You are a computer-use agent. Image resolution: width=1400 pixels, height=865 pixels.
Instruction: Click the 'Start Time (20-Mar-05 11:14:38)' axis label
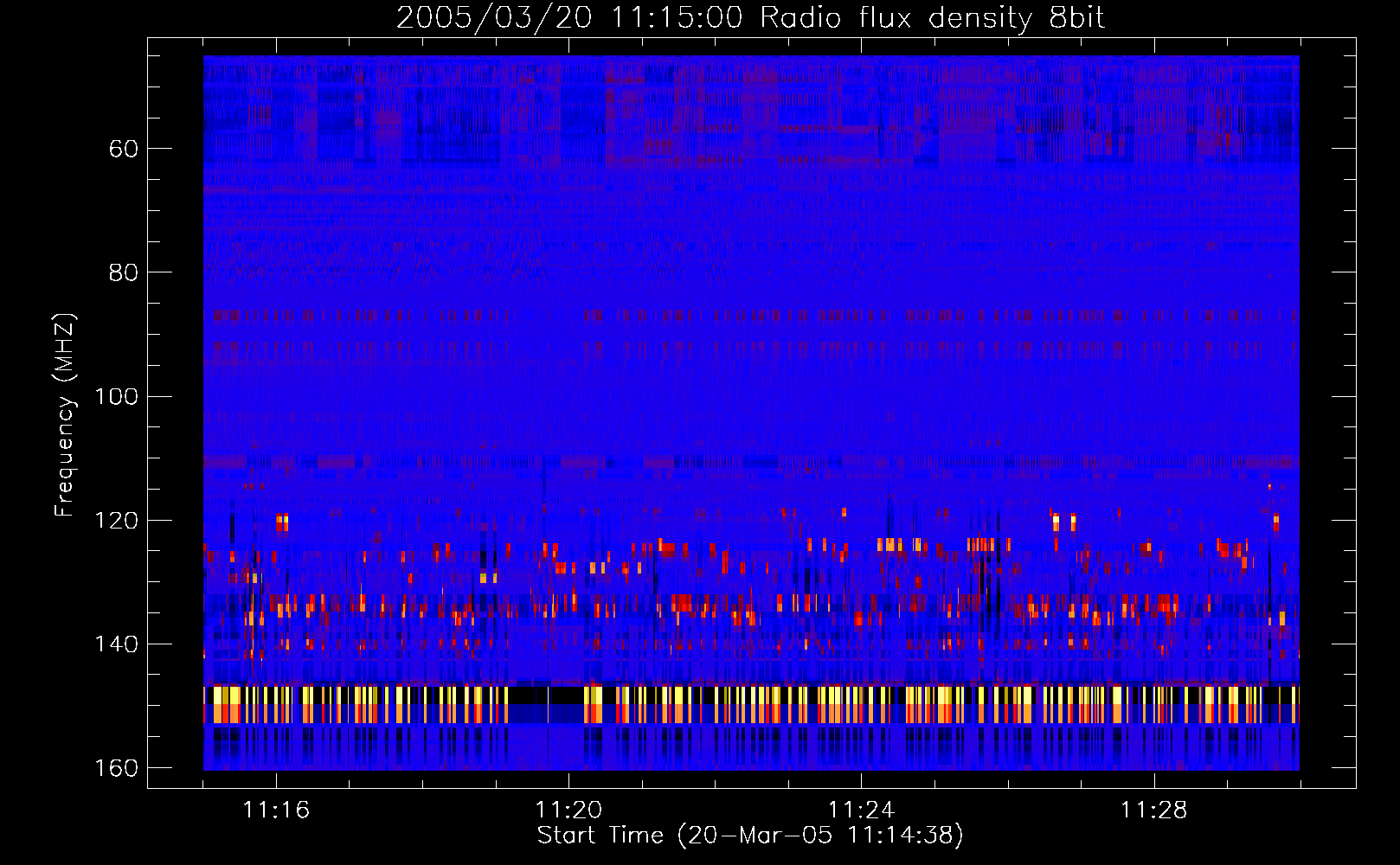pos(750,836)
